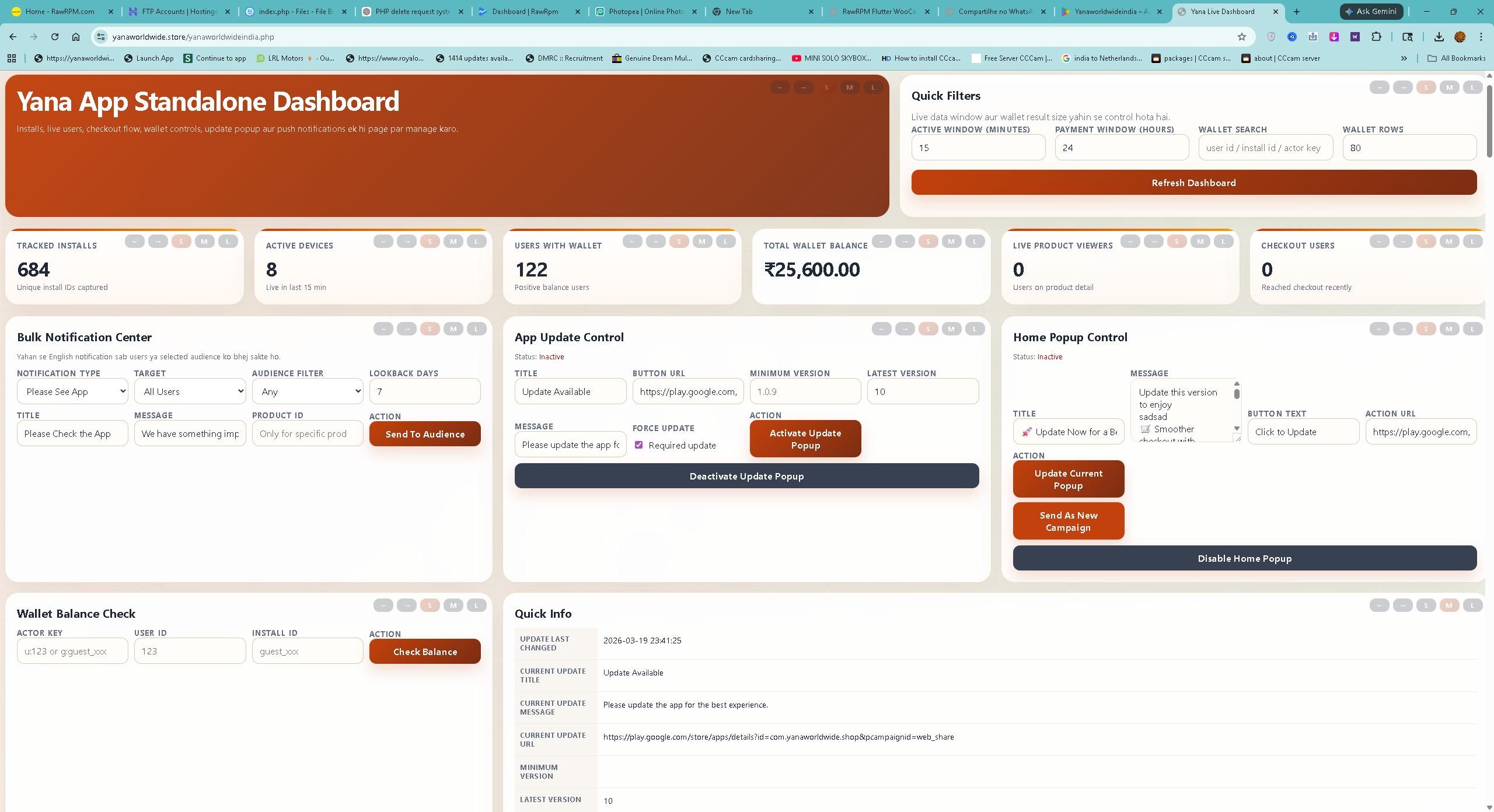Set Wallet Balance Check to L size
Viewport: 1494px width, 812px height.
(x=476, y=605)
